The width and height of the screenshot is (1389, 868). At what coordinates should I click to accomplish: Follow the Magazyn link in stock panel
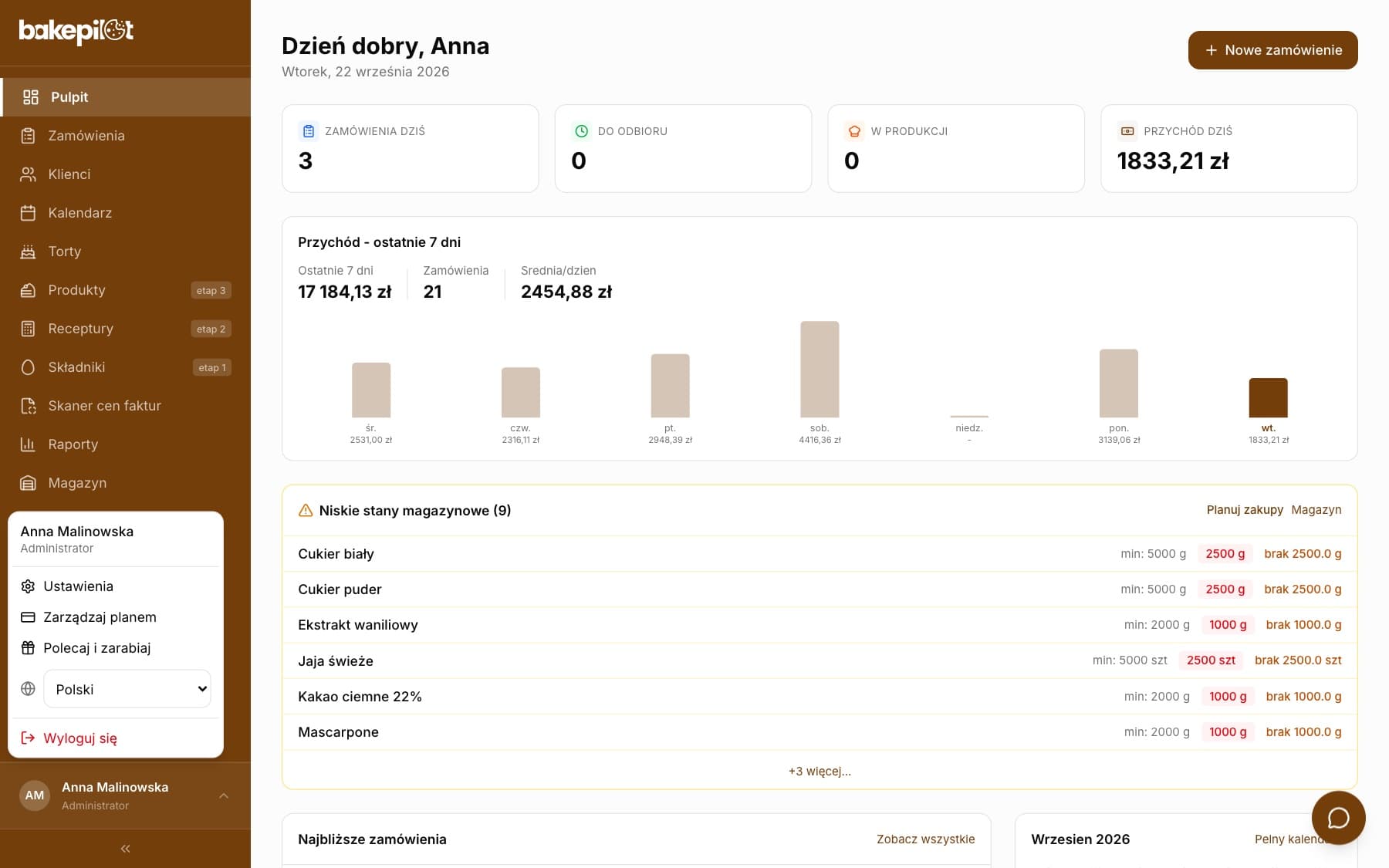click(1316, 510)
